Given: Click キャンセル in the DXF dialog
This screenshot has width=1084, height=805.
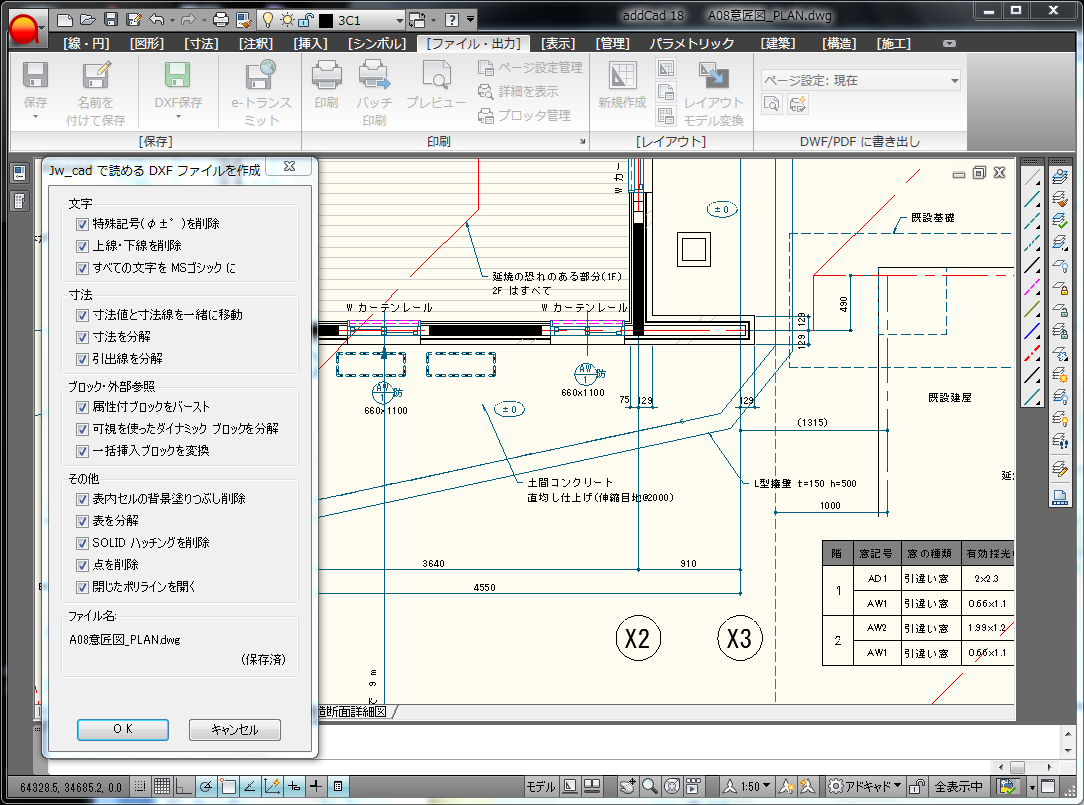Looking at the screenshot, I should click(x=235, y=730).
